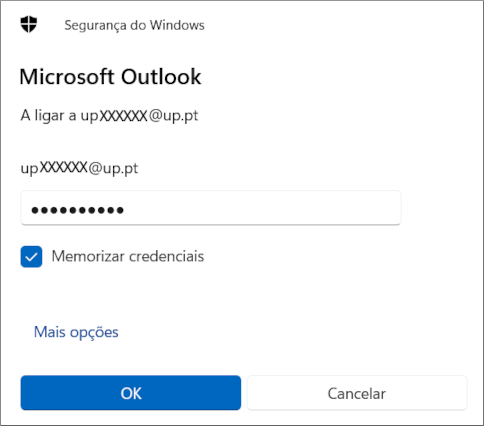This screenshot has height=426, width=484.
Task: Confirm sign-in with the OK button
Action: tap(131, 393)
